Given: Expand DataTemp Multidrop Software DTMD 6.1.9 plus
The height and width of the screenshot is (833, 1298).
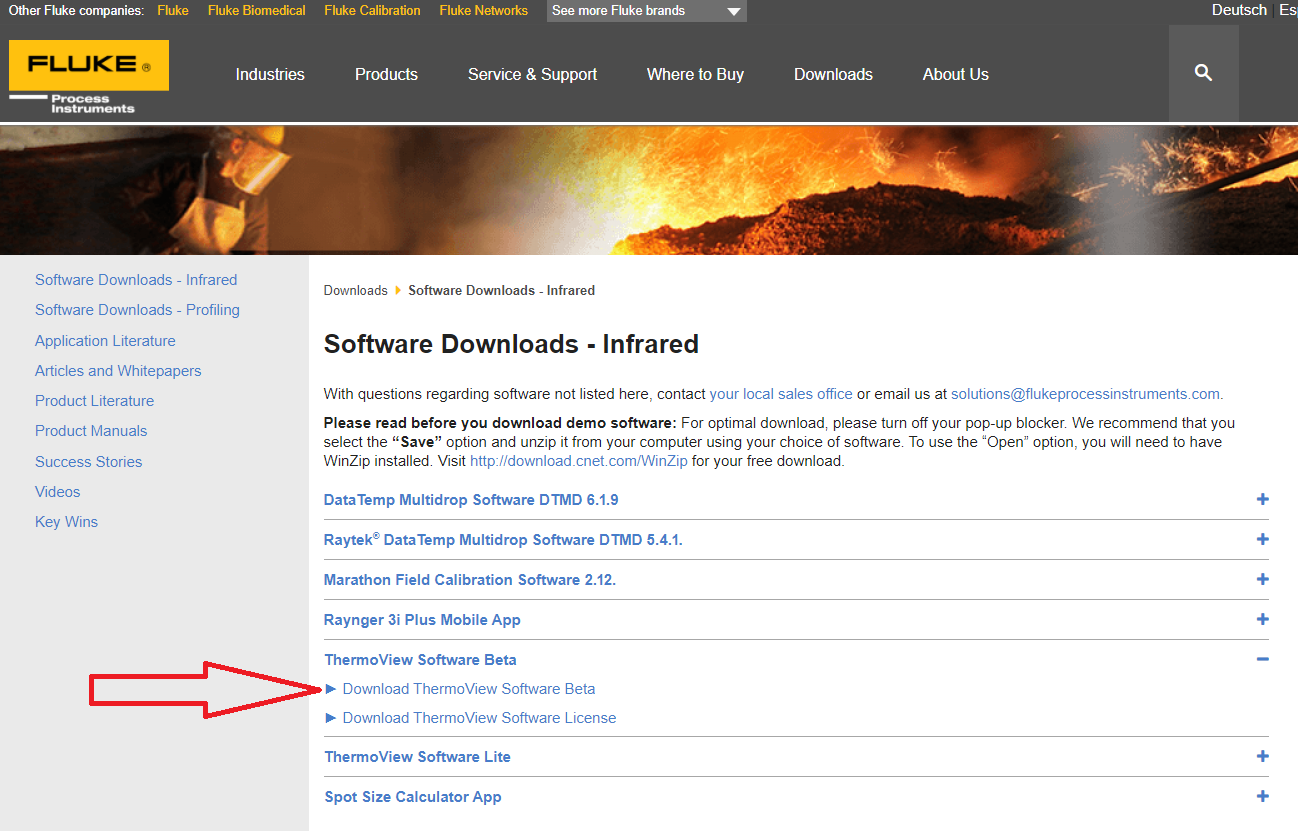Looking at the screenshot, I should click(1262, 500).
